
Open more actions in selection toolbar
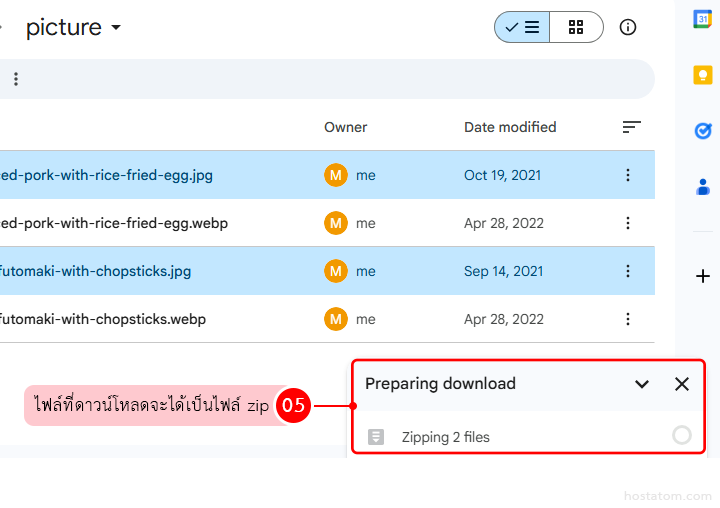click(16, 79)
